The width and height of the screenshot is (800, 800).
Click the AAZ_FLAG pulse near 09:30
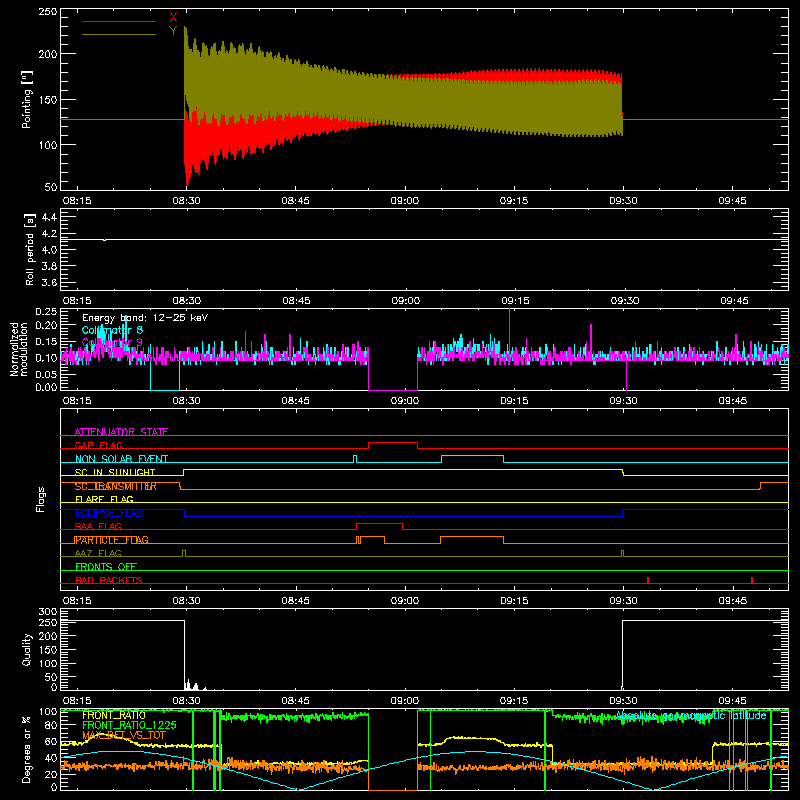[x=622, y=553]
